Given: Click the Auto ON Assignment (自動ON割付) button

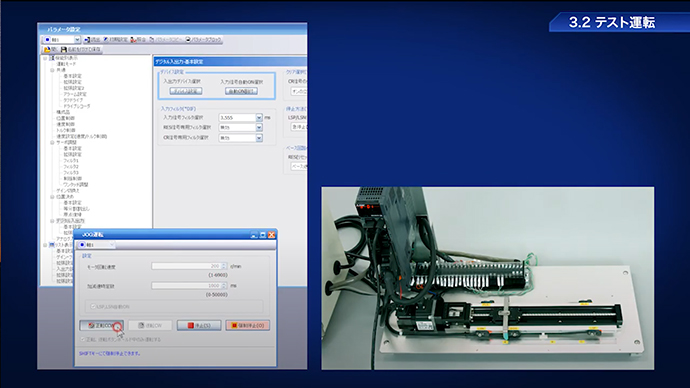Looking at the screenshot, I should point(241,91).
